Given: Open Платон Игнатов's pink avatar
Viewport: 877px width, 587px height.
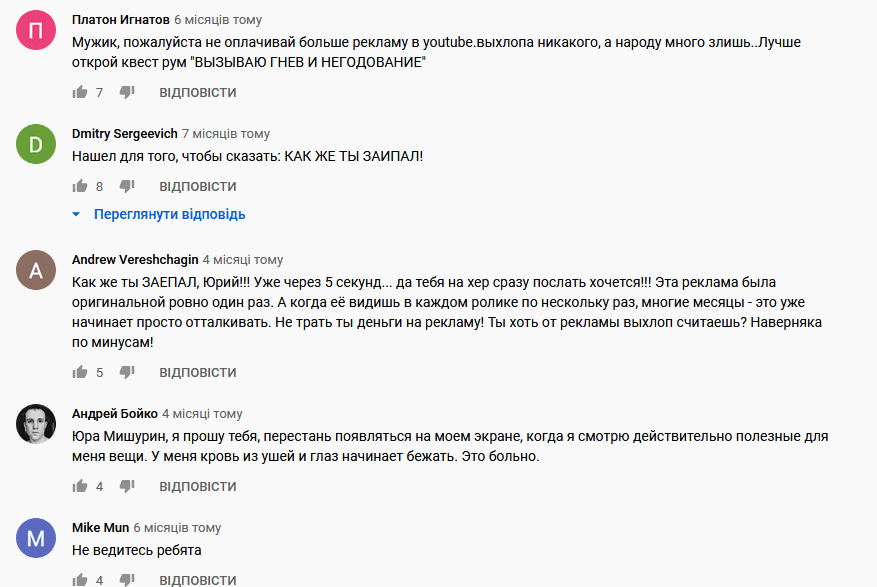Looking at the screenshot, I should tap(36, 30).
